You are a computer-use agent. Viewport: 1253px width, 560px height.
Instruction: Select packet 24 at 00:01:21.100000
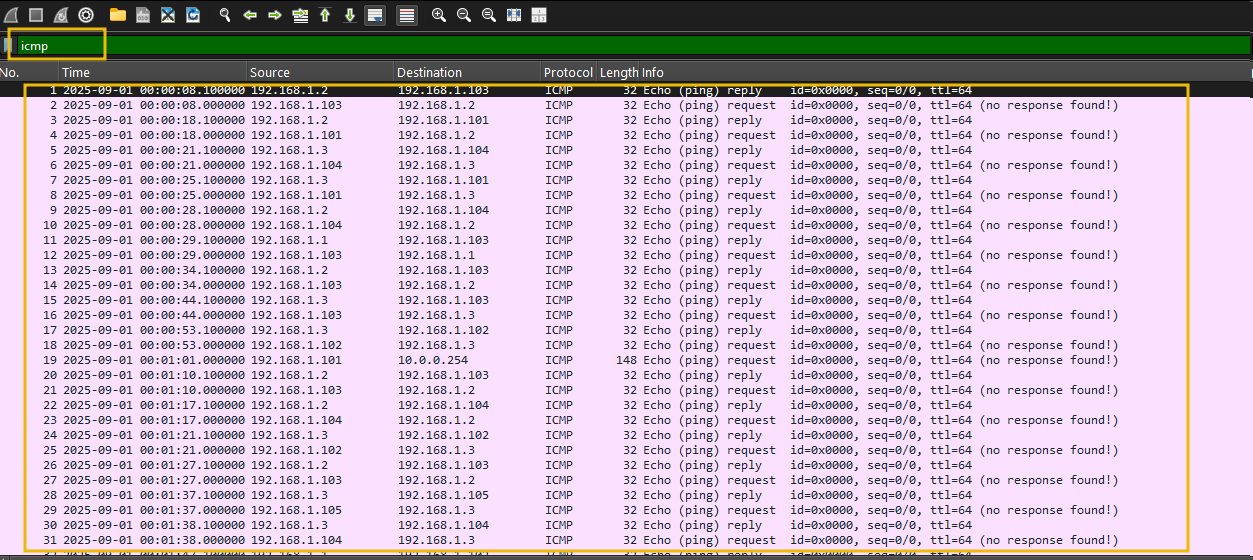tap(626, 435)
